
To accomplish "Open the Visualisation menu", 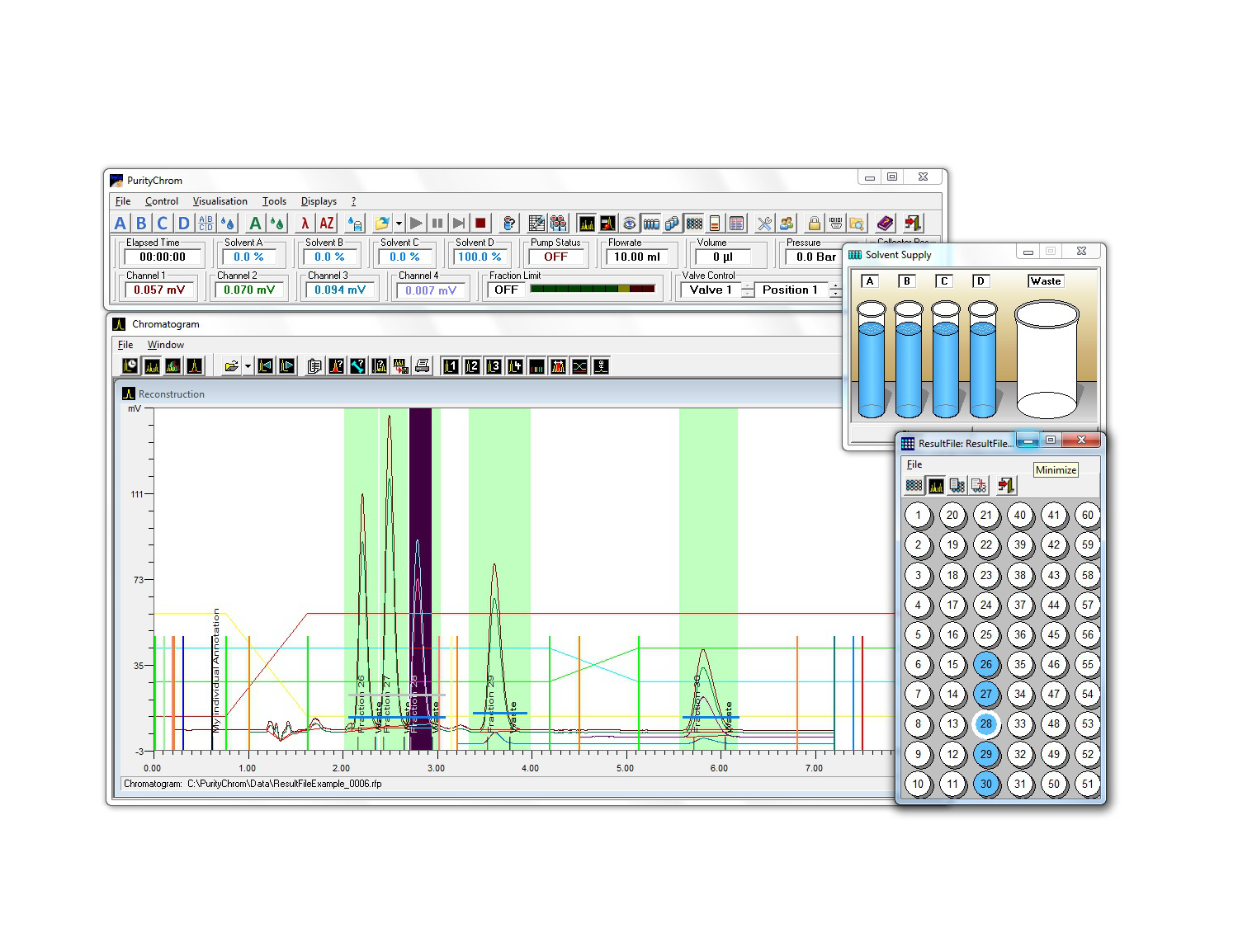I will point(220,201).
